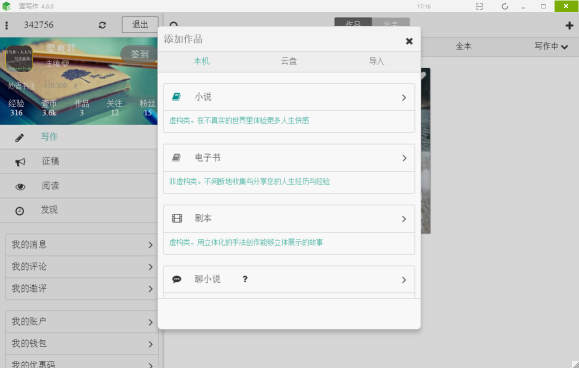Expand 我的评论 row
Viewport: 579px width, 368px height.
point(82,267)
